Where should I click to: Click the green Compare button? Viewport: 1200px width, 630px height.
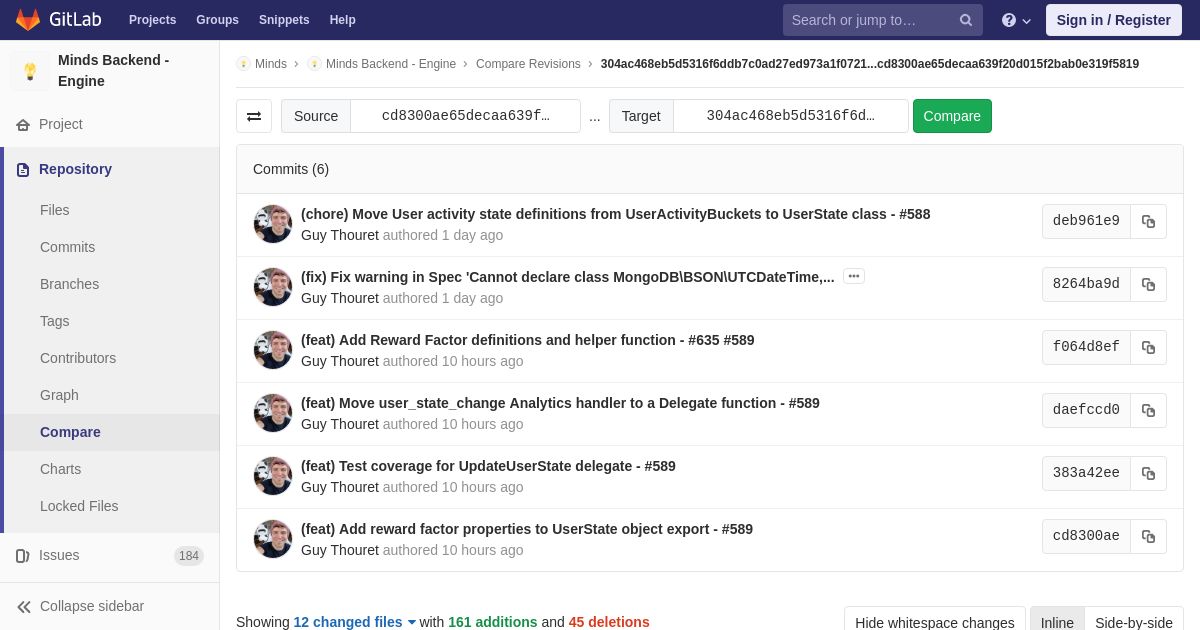pyautogui.click(x=952, y=116)
